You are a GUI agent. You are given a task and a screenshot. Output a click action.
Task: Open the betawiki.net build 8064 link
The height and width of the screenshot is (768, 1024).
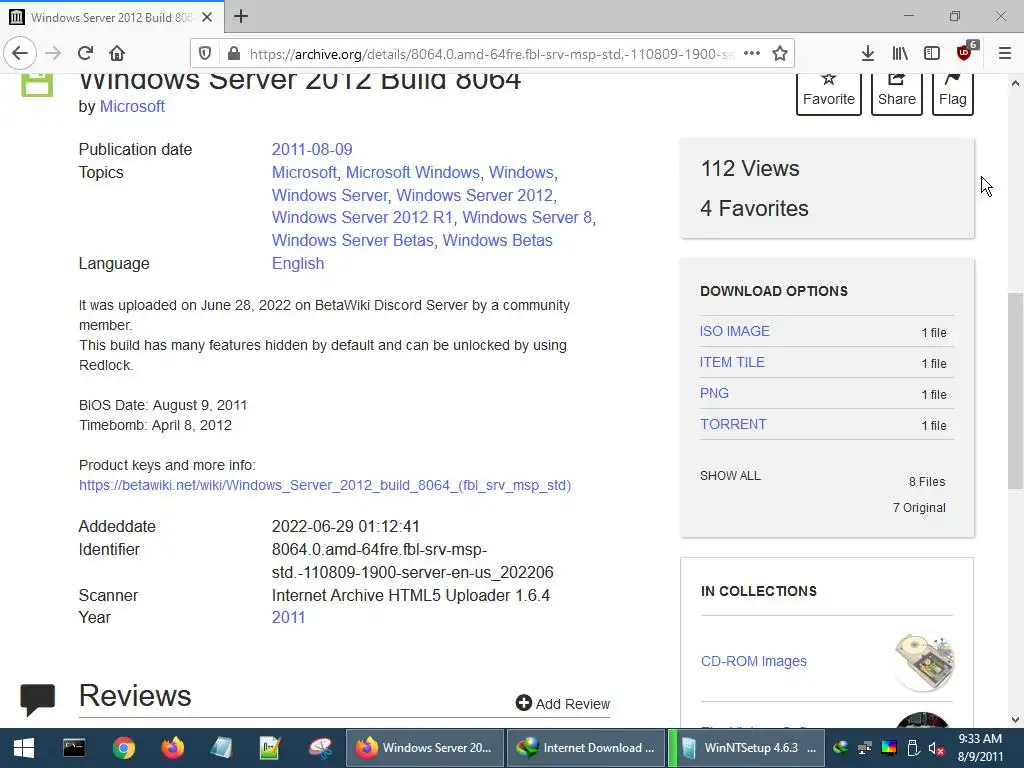(x=325, y=485)
